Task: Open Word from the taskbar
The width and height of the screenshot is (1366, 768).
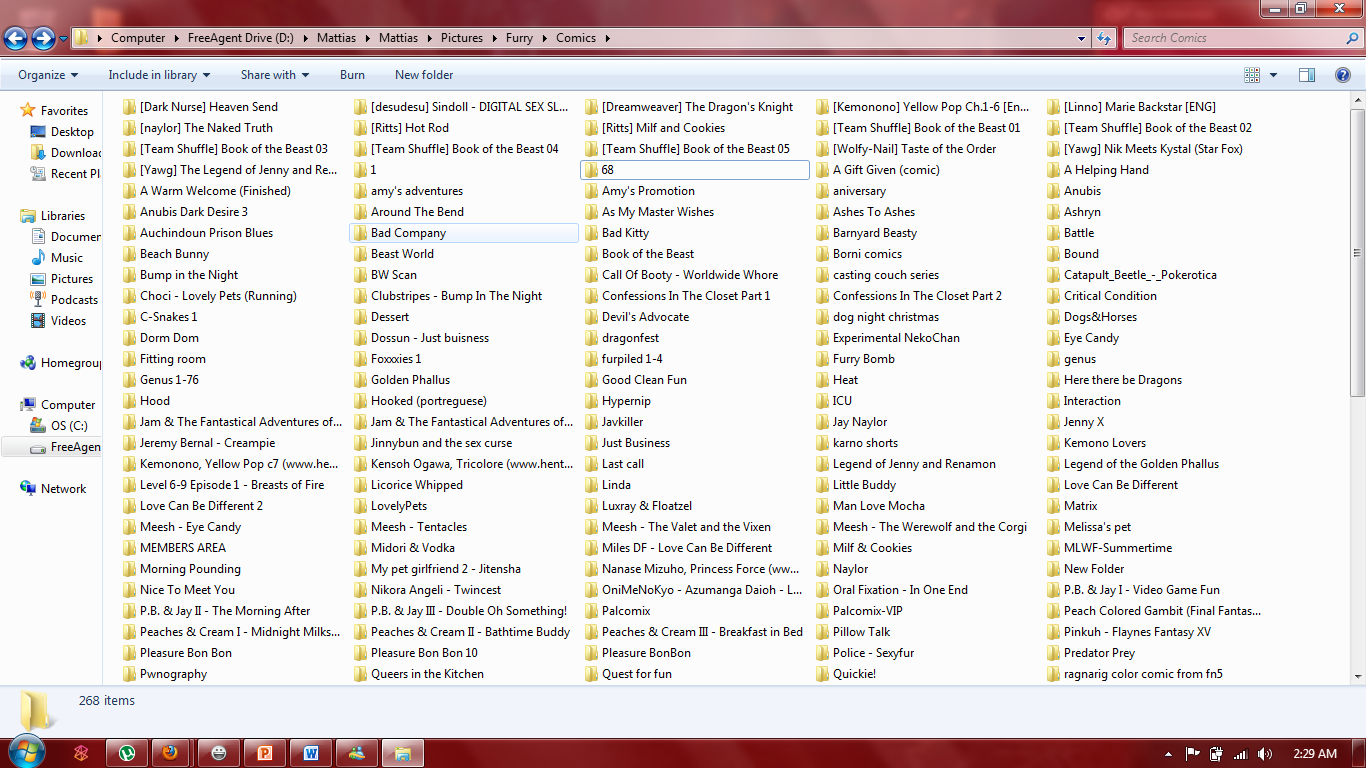Action: 311,753
